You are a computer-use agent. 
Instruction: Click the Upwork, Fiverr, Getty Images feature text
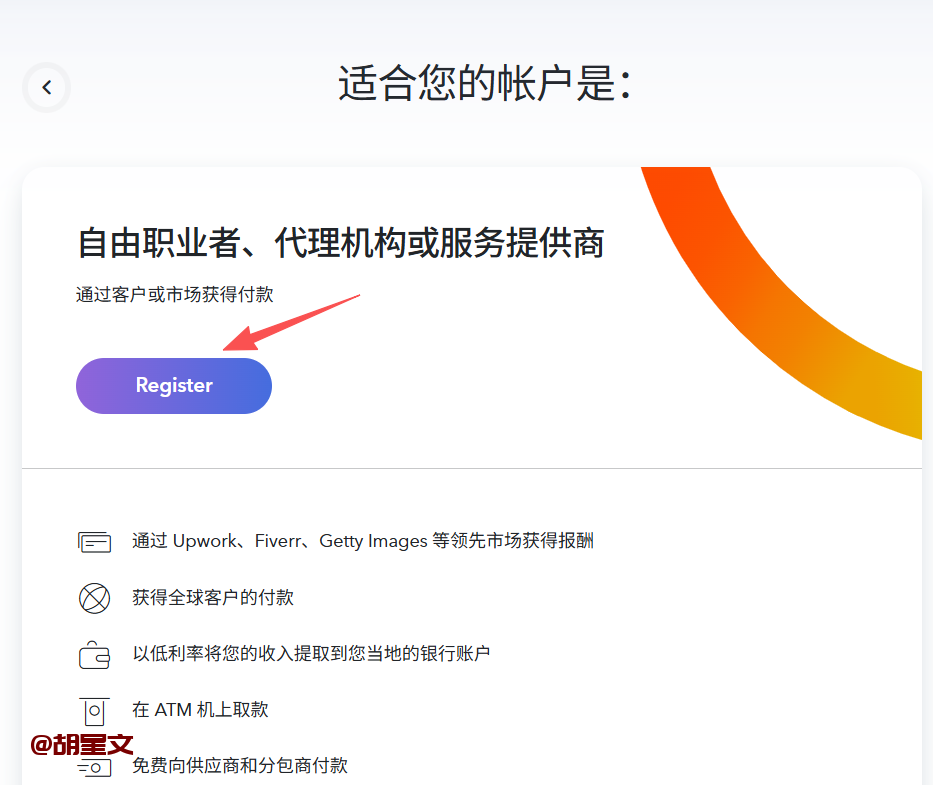(363, 541)
